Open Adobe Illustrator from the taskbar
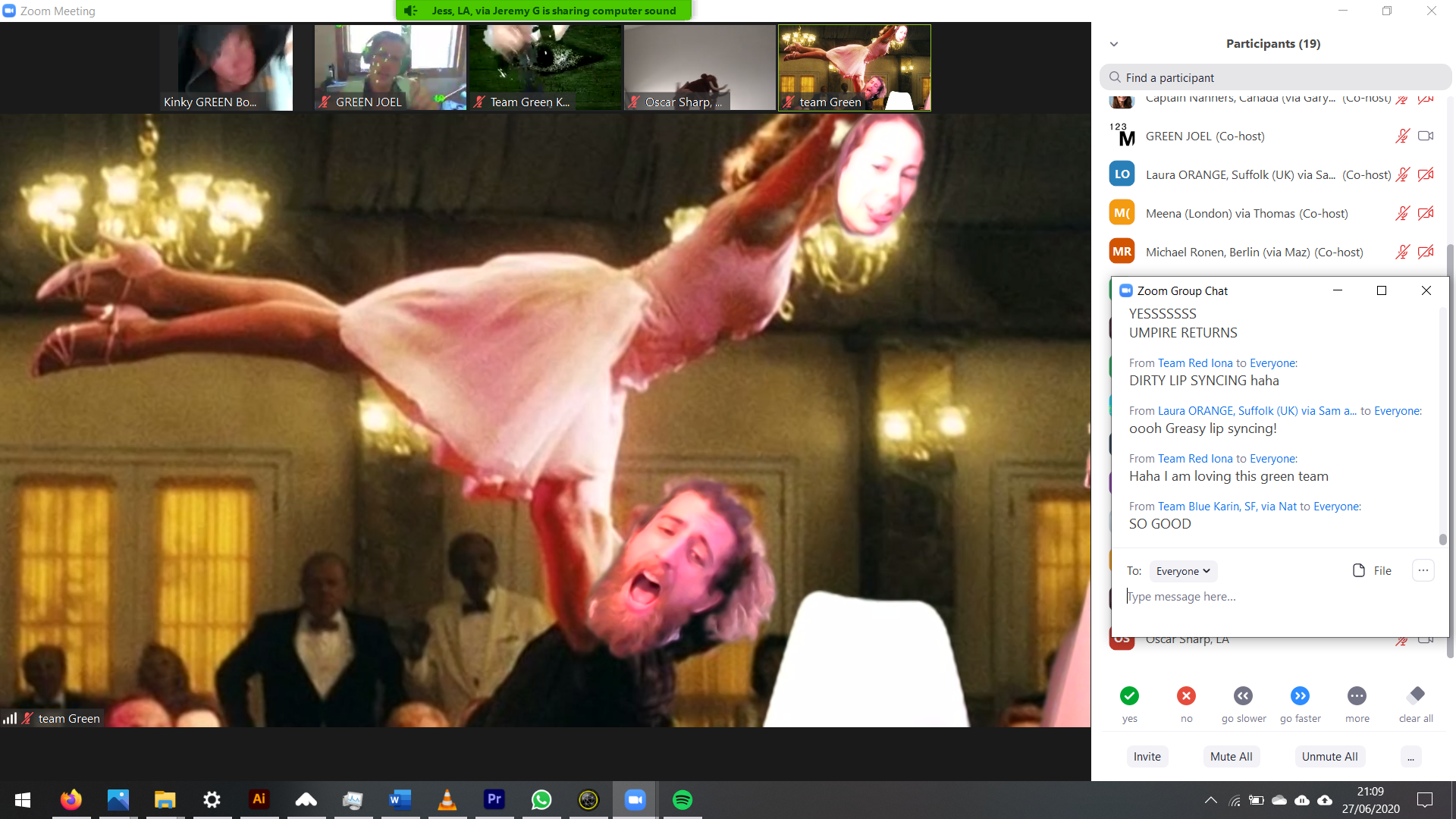 tap(259, 800)
